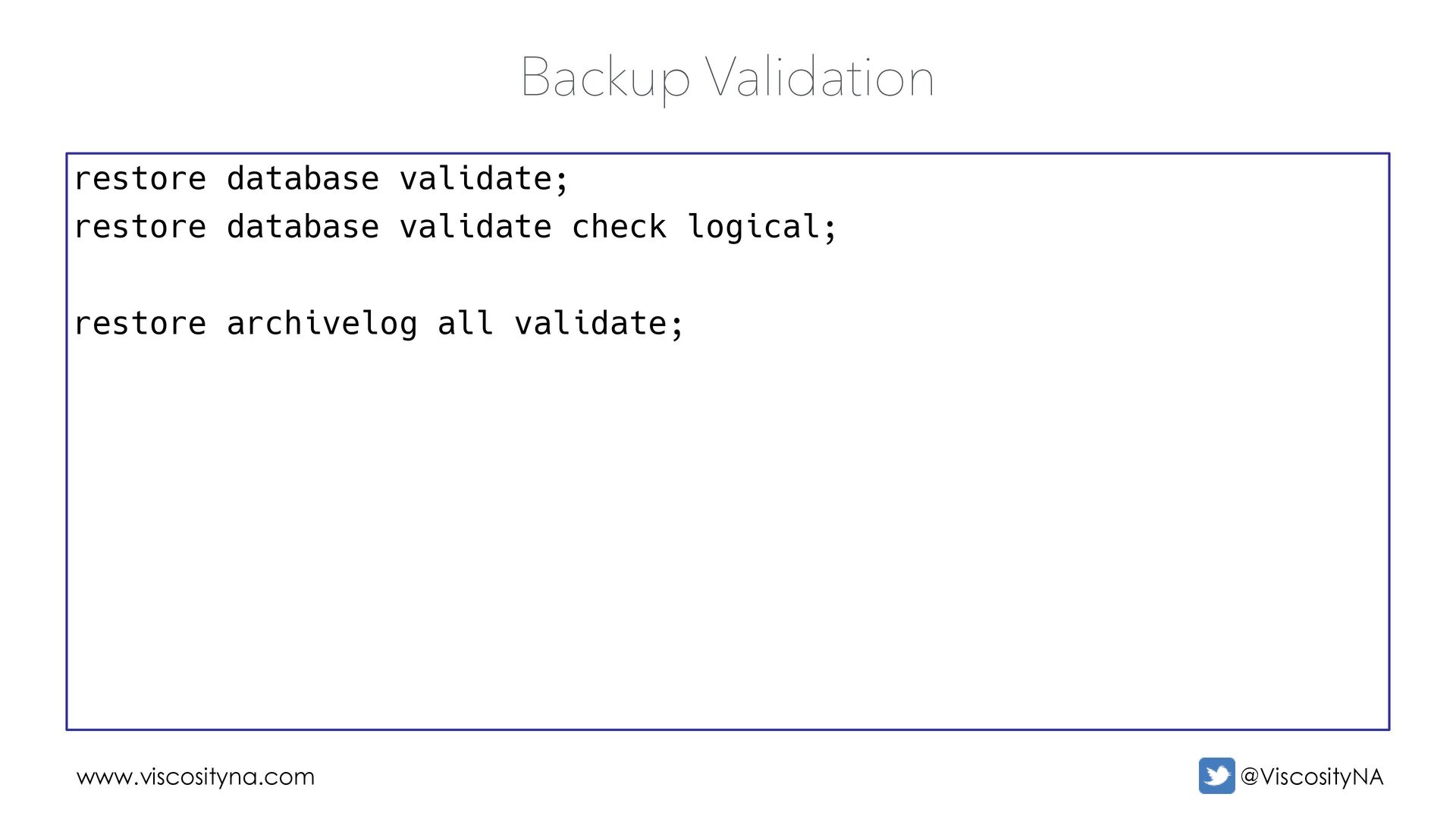The image size is (1456, 819).
Task: Click the 'check logical' command line
Action: pos(456,227)
